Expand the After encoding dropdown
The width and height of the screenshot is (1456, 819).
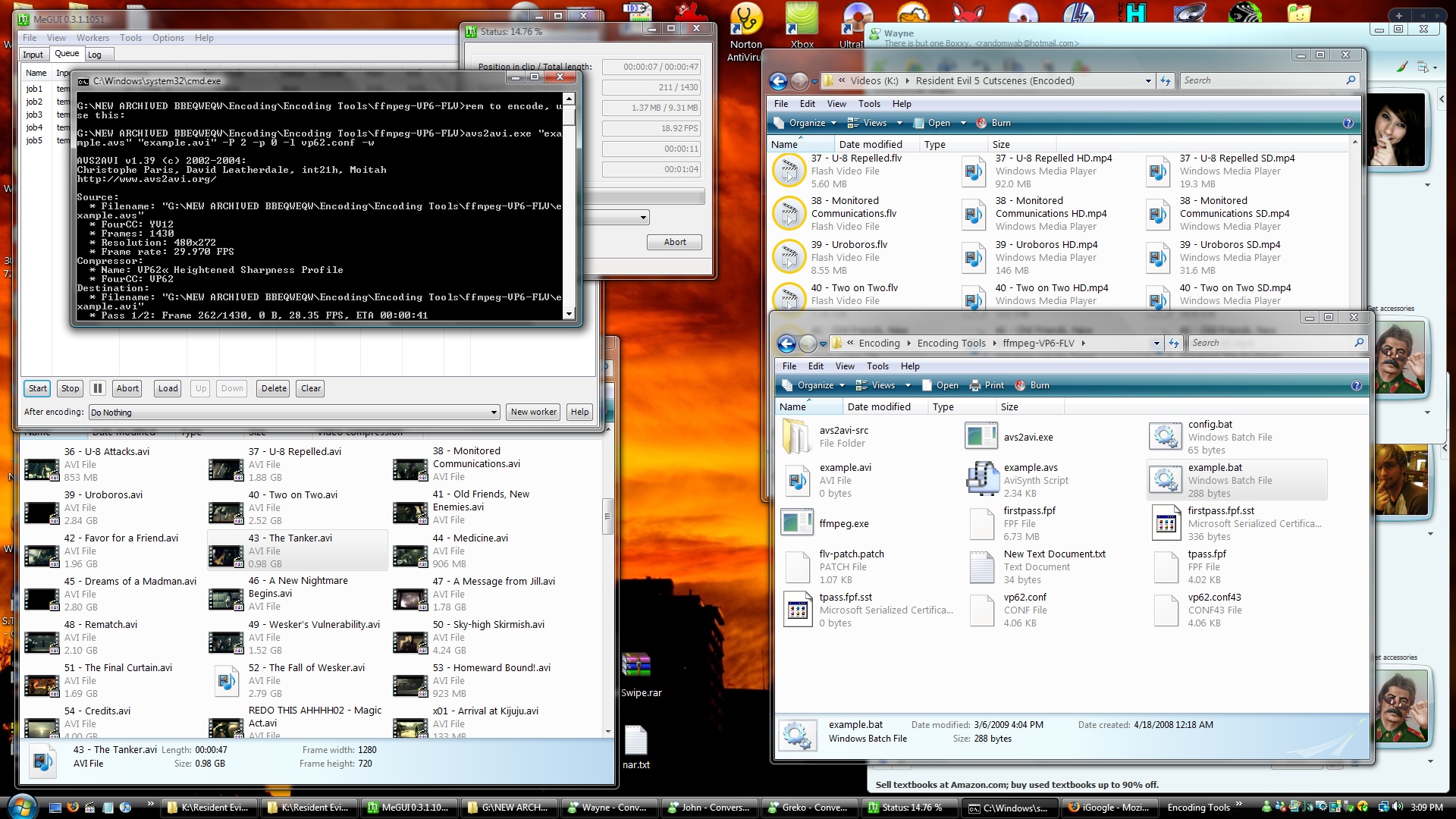tap(494, 413)
